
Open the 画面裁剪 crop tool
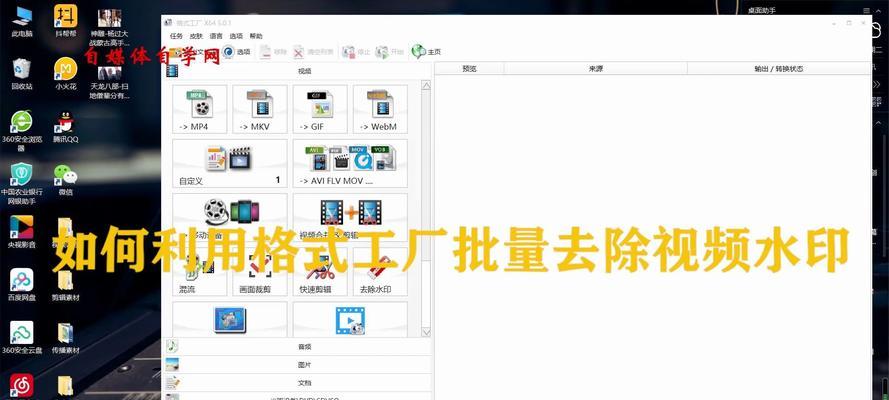pos(260,271)
